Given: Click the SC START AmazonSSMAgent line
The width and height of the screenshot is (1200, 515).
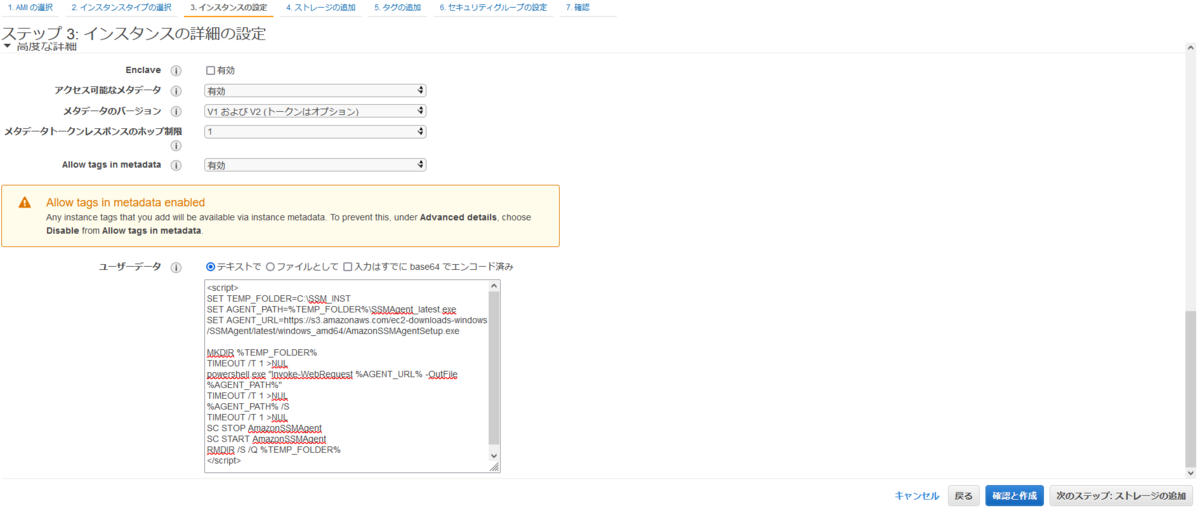Looking at the screenshot, I should point(267,439).
